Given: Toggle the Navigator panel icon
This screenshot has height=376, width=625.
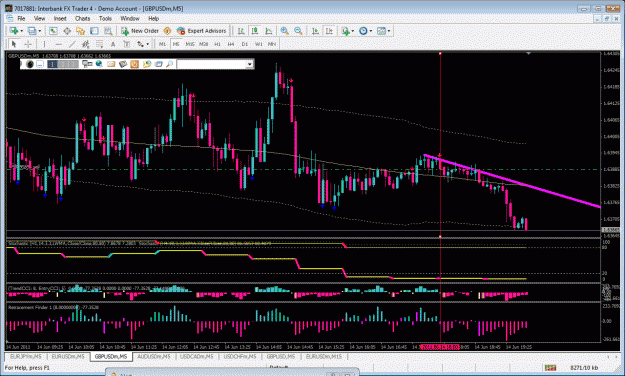Looking at the screenshot, I should point(81,31).
